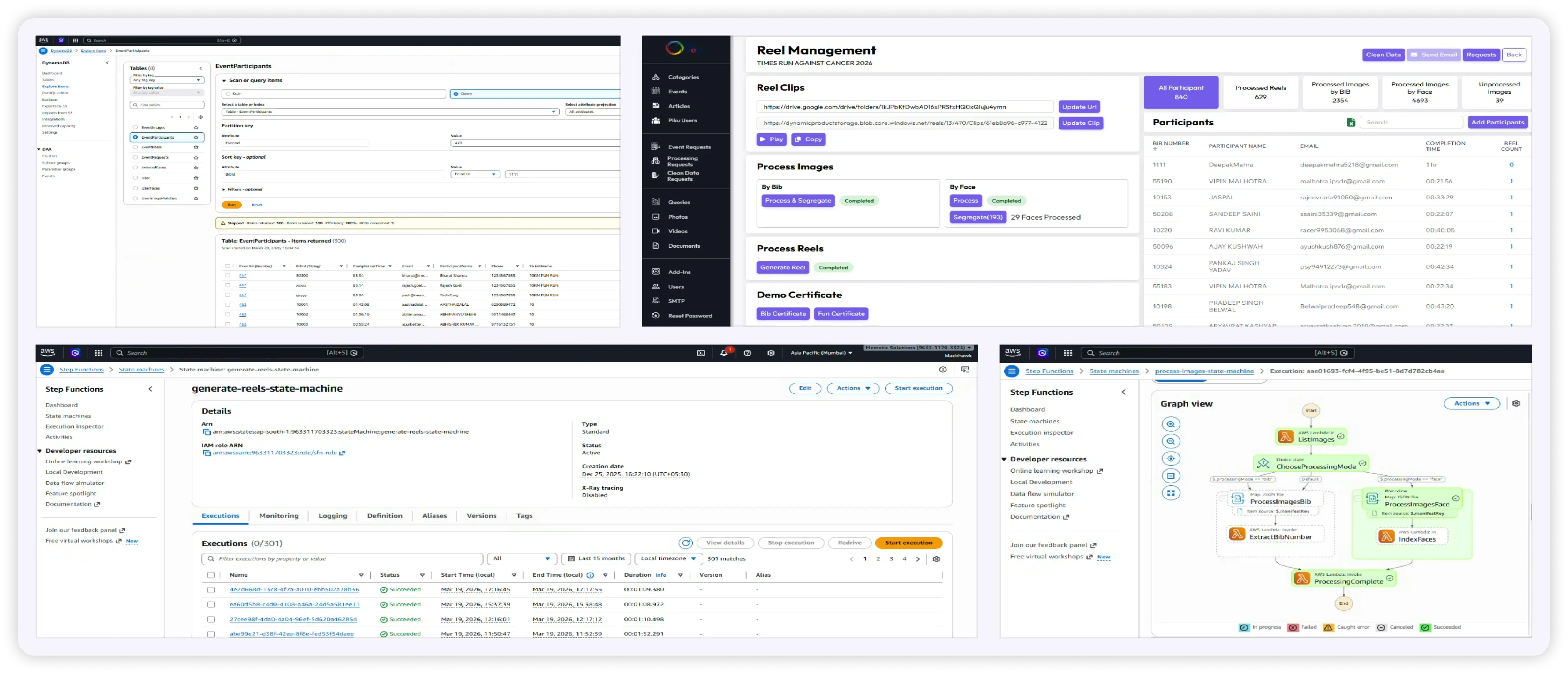Click the refresh icon beside View details
Screen dimensions: 1568x674
pos(685,543)
